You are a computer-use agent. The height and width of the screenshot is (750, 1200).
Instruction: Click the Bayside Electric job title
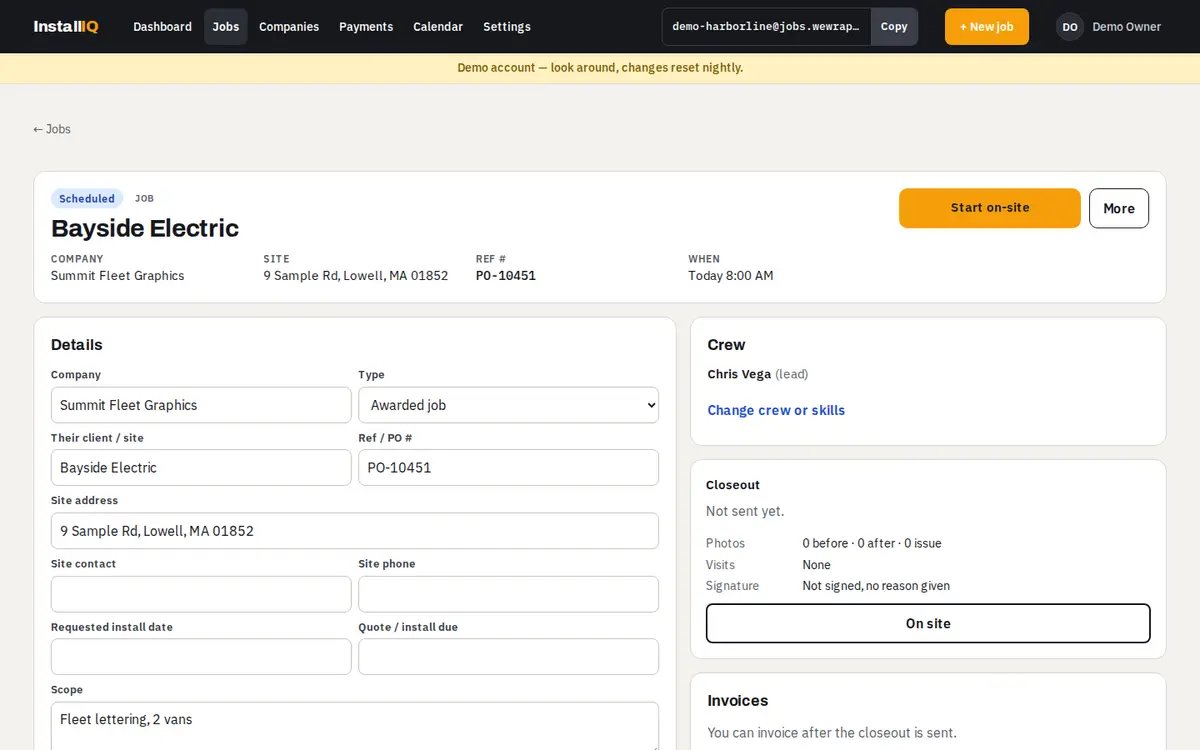click(x=145, y=228)
